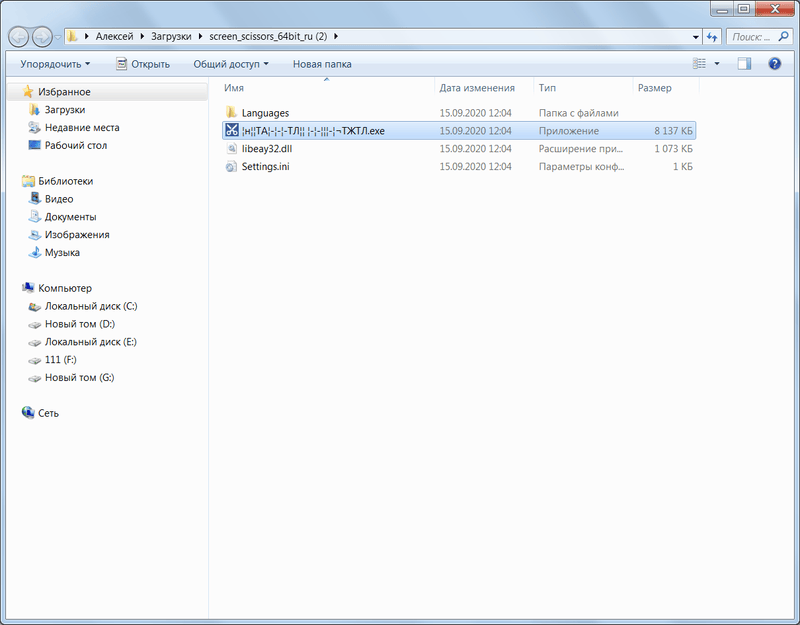Select the Алексей breadcrumb segment
The width and height of the screenshot is (800, 625).
click(114, 36)
